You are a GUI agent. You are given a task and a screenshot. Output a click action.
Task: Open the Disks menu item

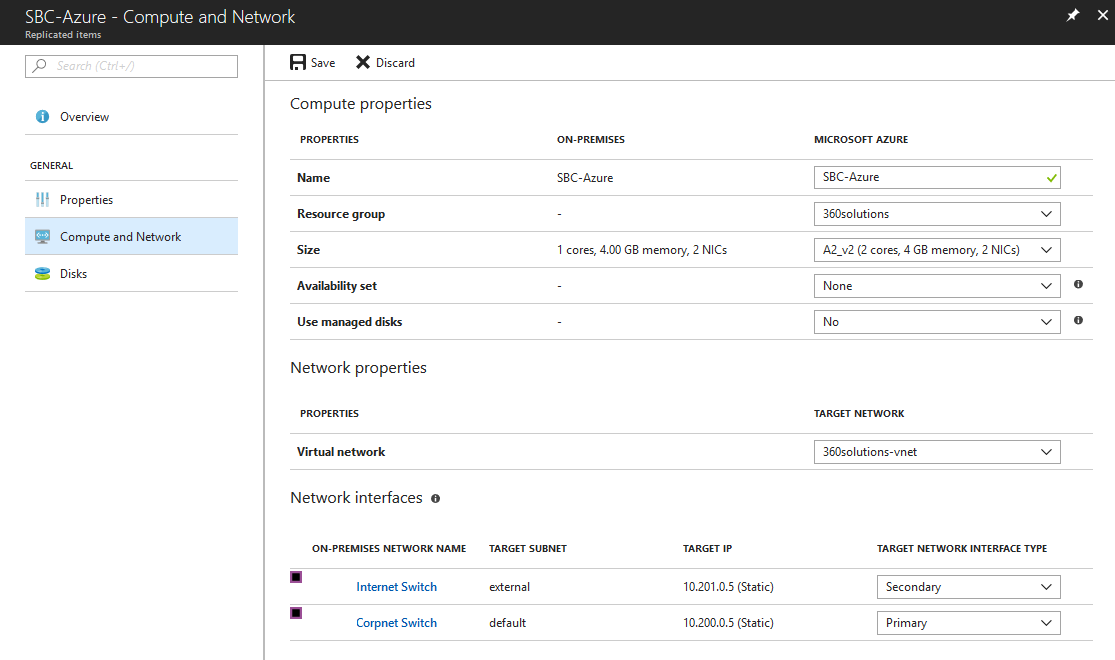pos(132,274)
